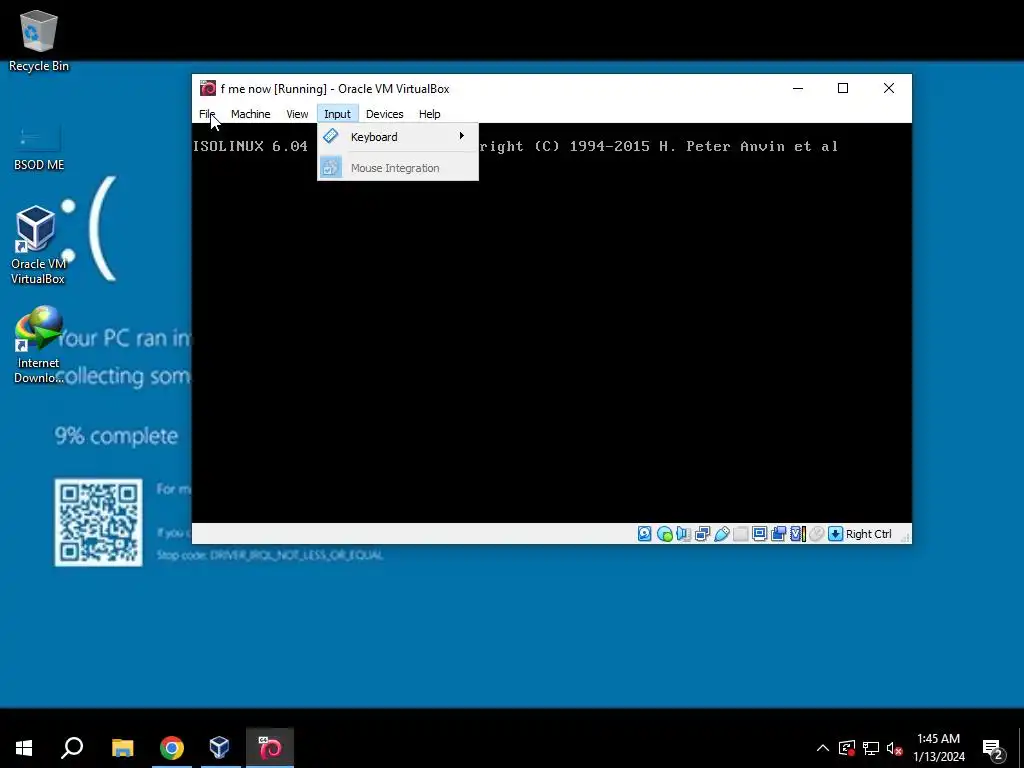Image resolution: width=1024 pixels, height=768 pixels.
Task: Open VirtualBox Manager from taskbar
Action: point(219,747)
